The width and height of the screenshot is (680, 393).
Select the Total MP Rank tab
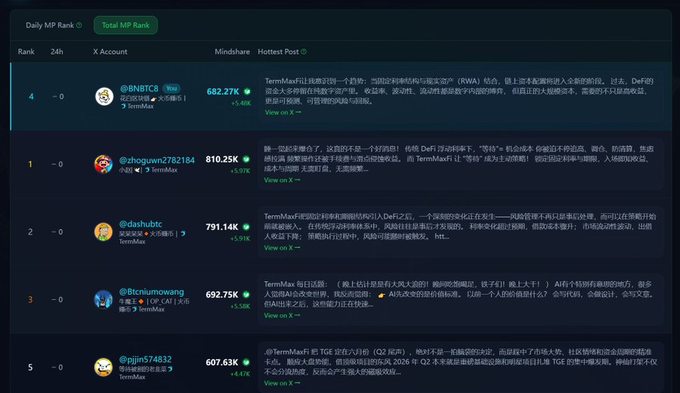[x=126, y=25]
